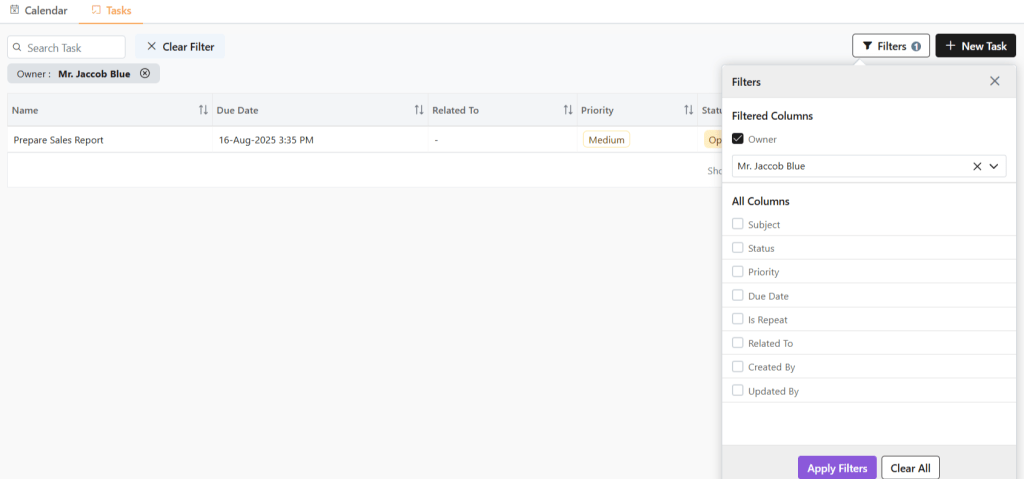Screen dimensions: 1024x479
Task: Select the Tasks tab
Action: click(110, 11)
